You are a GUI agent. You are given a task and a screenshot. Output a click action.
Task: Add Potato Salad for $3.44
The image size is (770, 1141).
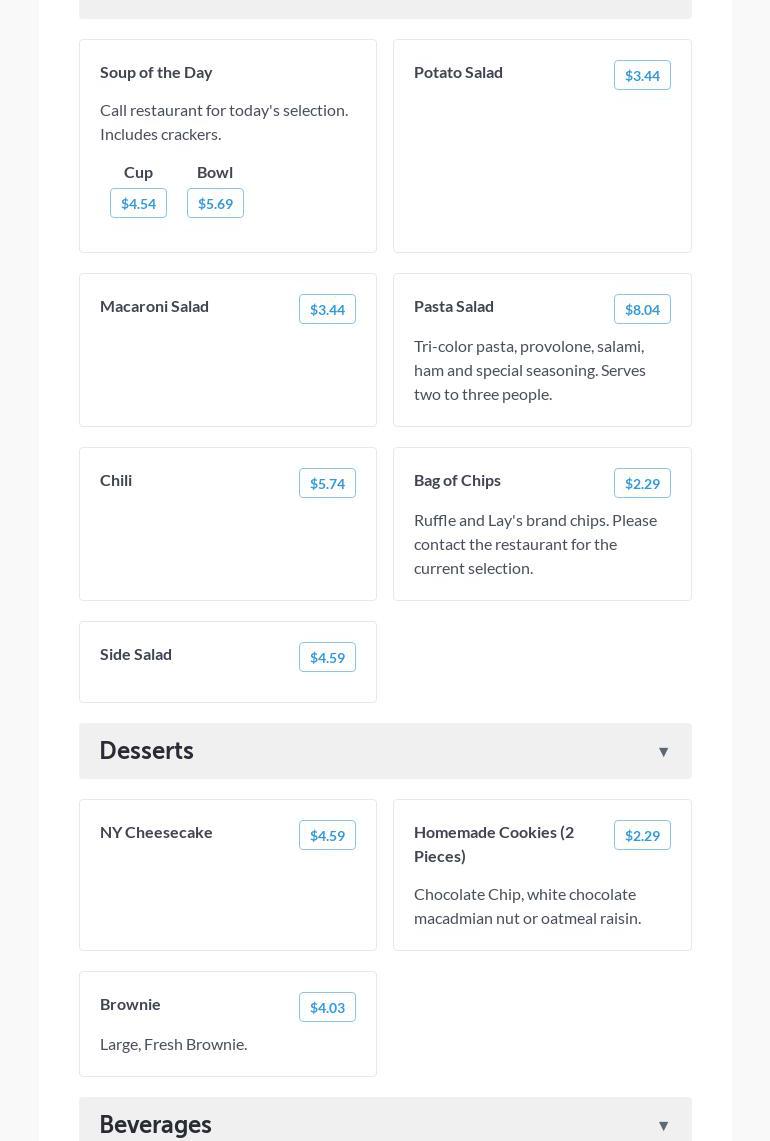pos(642,76)
